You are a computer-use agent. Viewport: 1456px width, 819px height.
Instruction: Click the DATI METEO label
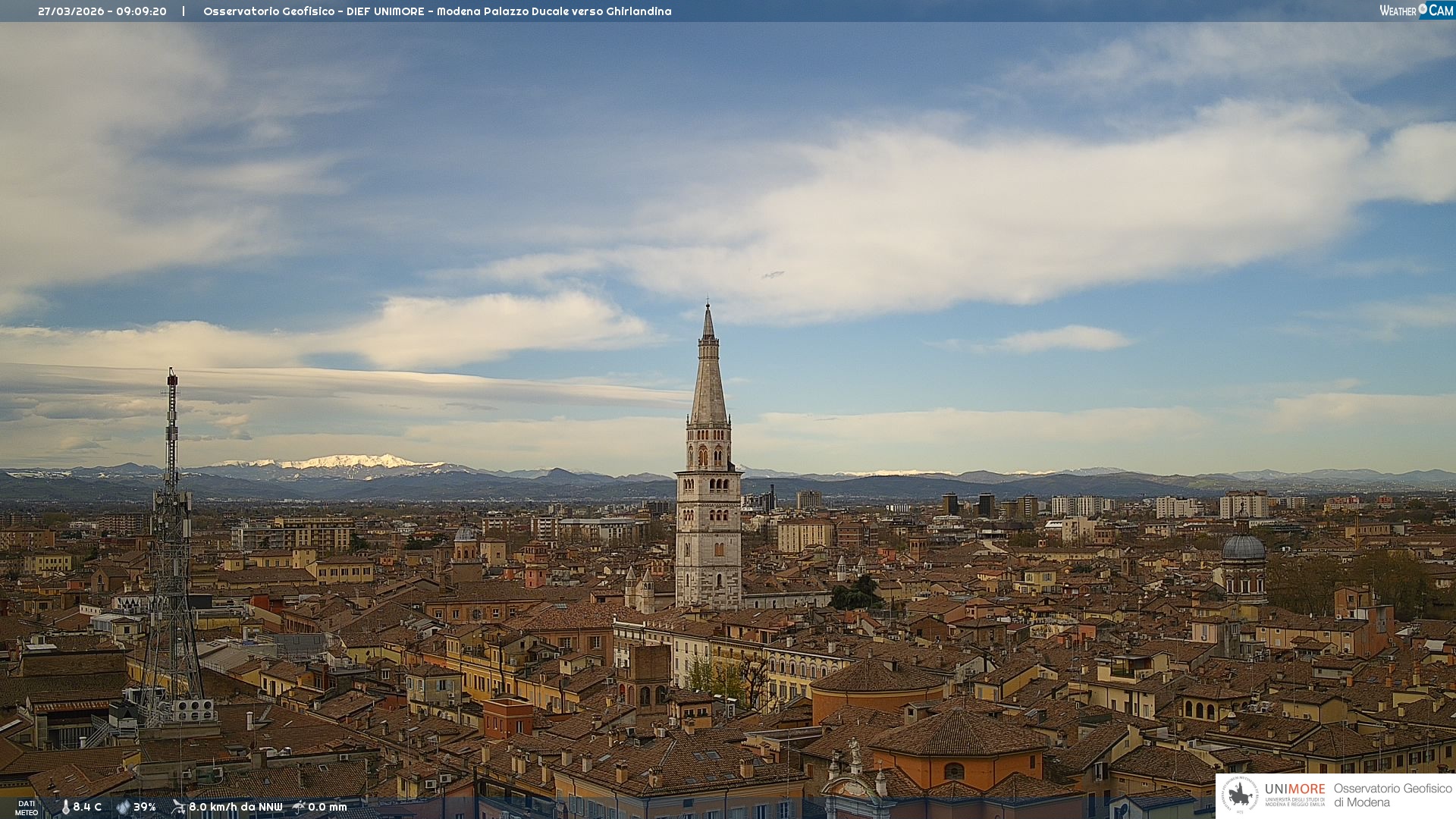pyautogui.click(x=27, y=808)
